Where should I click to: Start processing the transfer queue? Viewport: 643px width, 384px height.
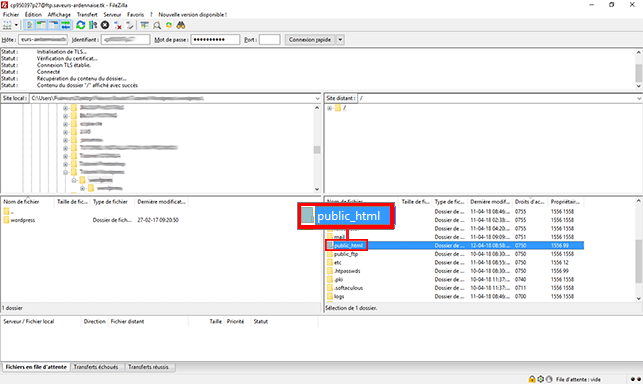[x=93, y=25]
